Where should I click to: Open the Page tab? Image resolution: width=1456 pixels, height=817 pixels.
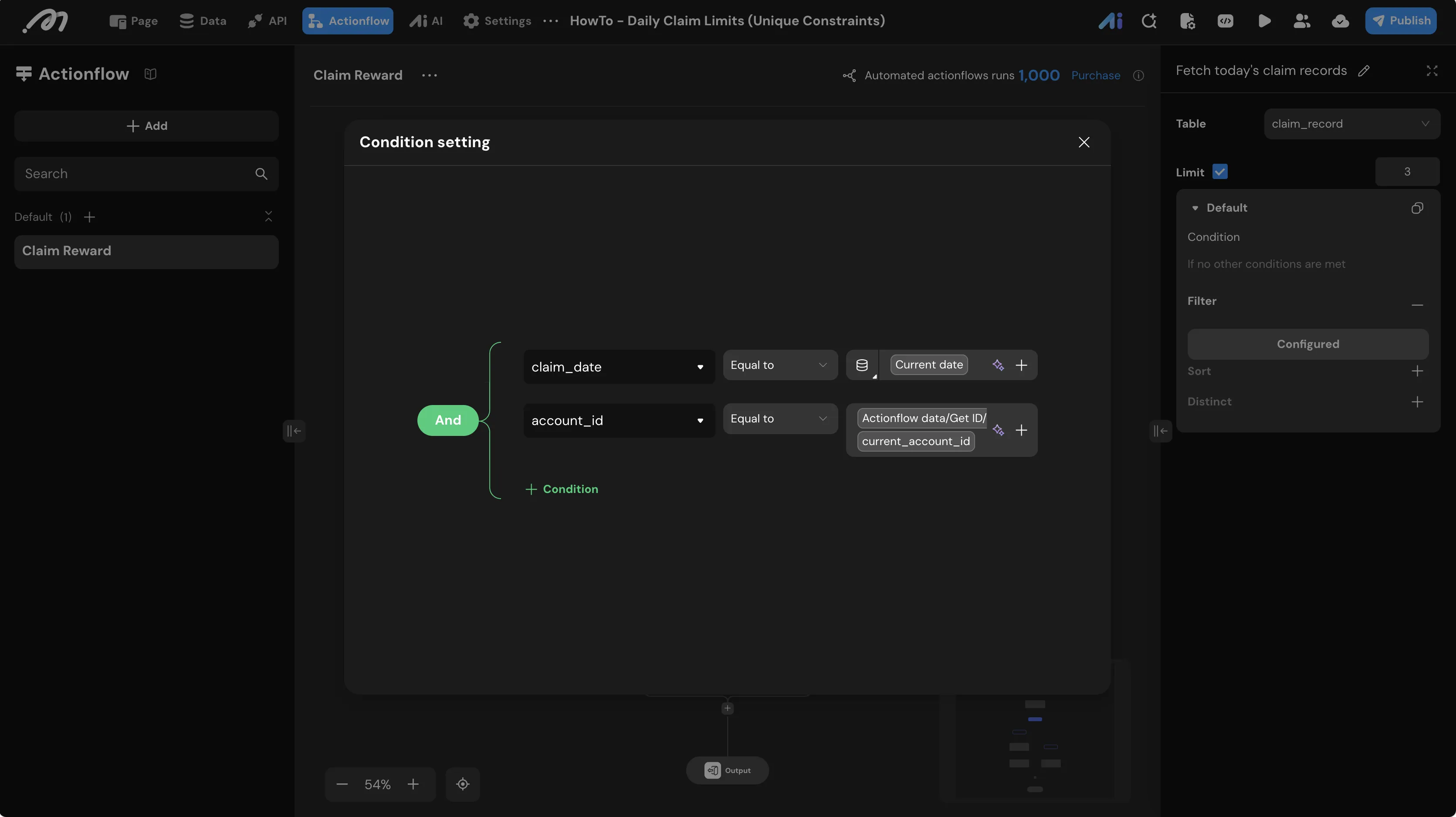[133, 21]
